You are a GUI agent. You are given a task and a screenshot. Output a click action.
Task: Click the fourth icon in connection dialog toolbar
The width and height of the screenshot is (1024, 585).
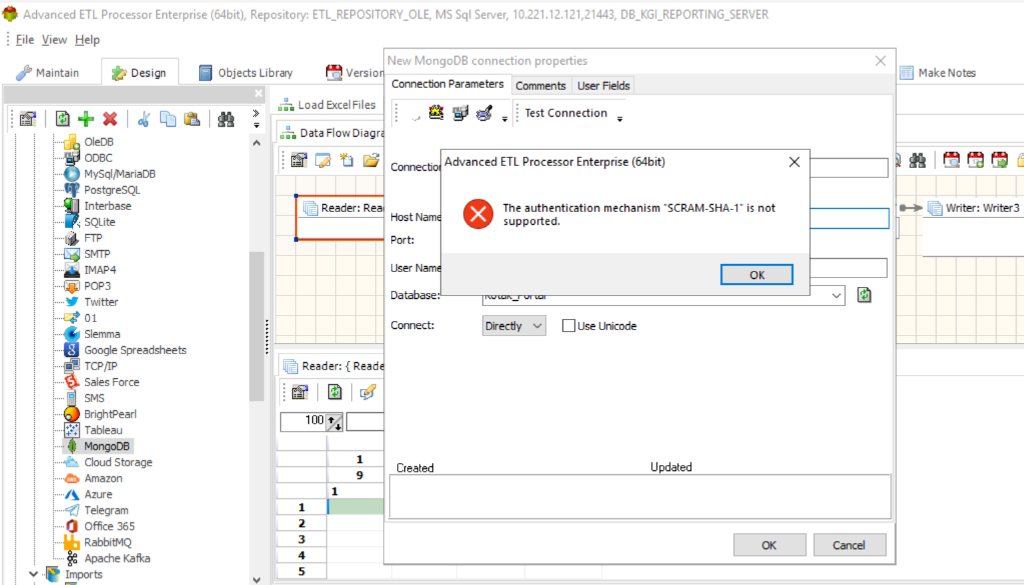tap(484, 112)
